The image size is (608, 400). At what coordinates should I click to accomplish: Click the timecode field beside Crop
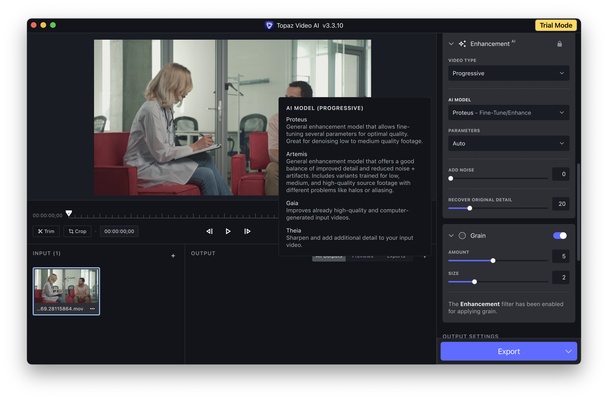tap(119, 231)
